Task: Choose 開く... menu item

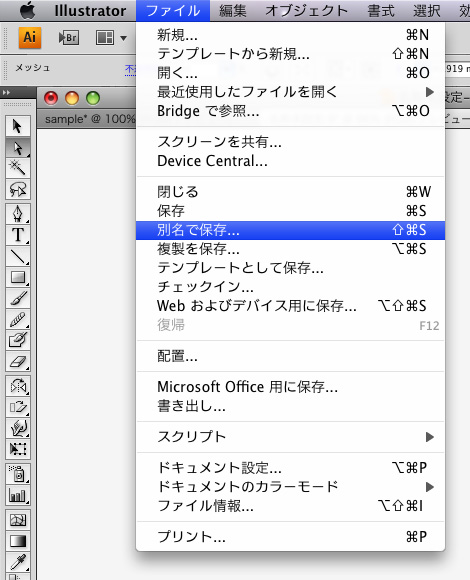Action: point(290,73)
